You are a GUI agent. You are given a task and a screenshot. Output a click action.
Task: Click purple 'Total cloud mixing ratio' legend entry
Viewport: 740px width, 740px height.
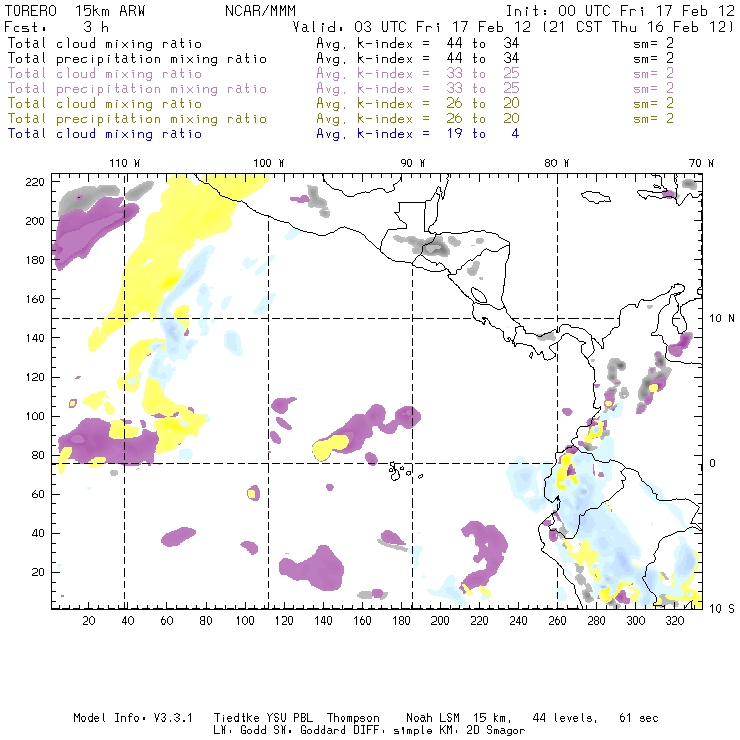105,74
